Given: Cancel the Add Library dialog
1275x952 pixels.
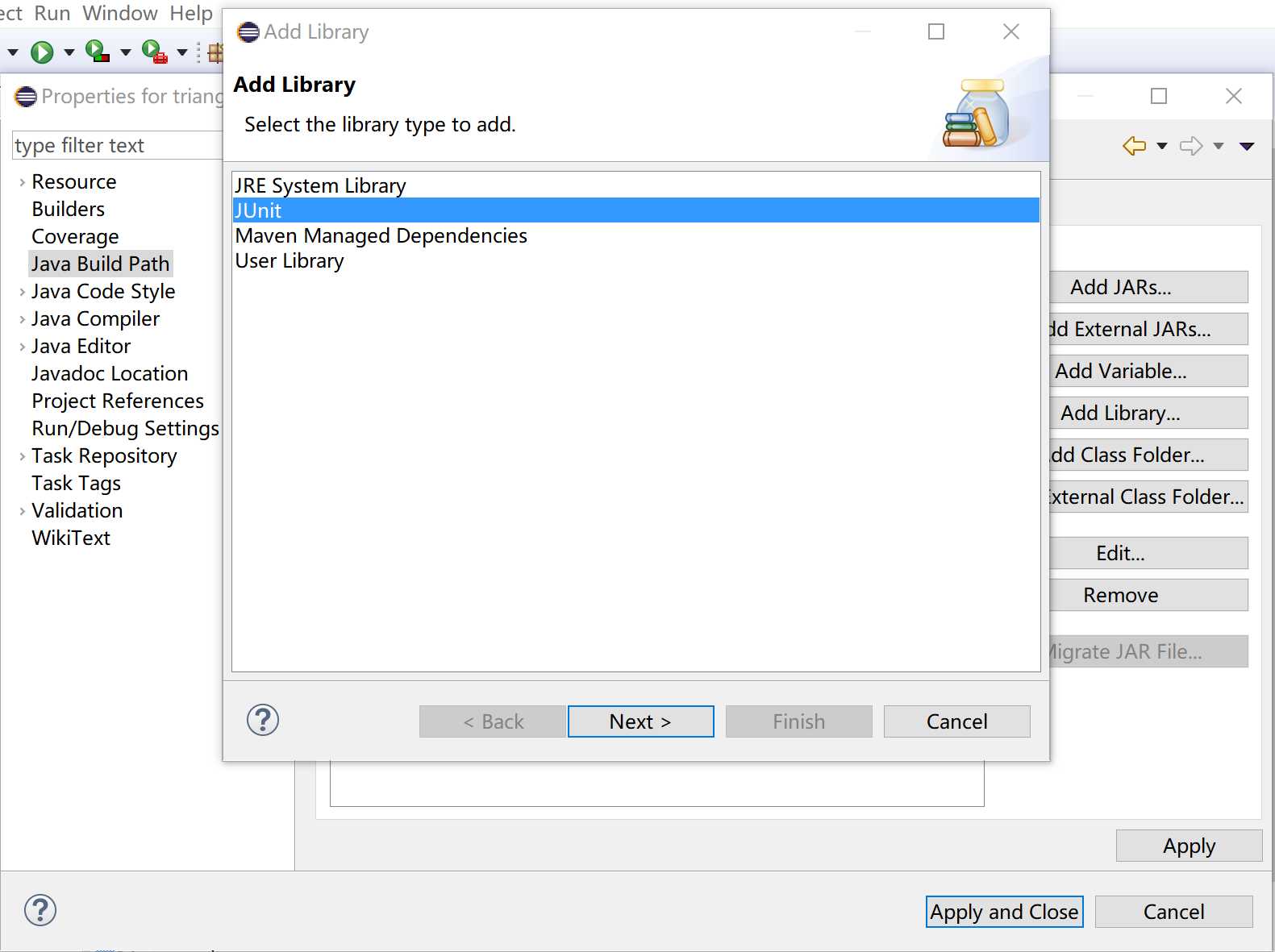Looking at the screenshot, I should click(956, 721).
